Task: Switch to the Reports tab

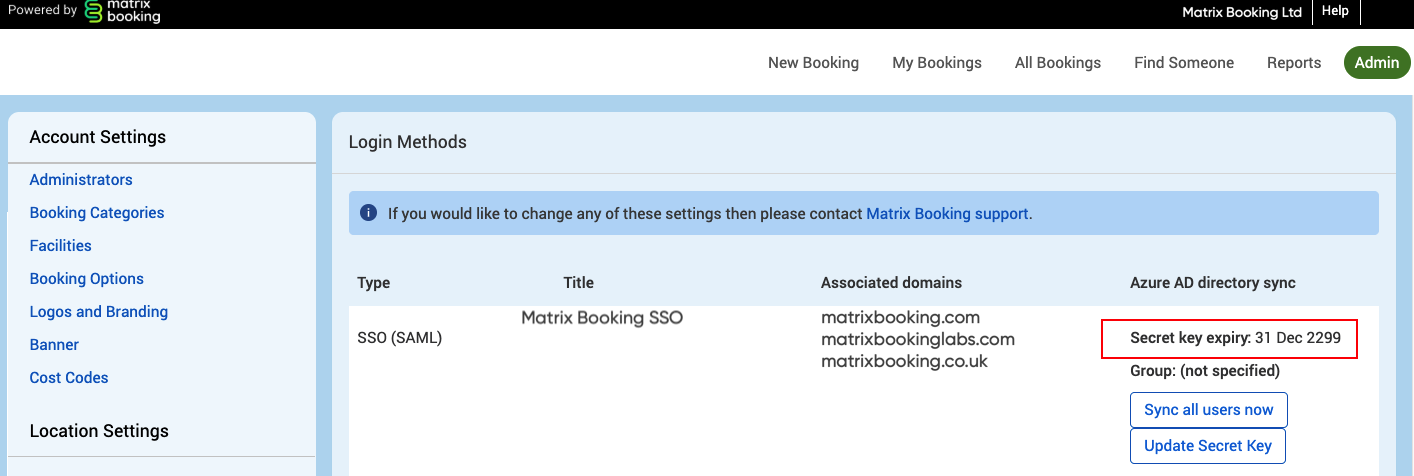Action: coord(1293,63)
